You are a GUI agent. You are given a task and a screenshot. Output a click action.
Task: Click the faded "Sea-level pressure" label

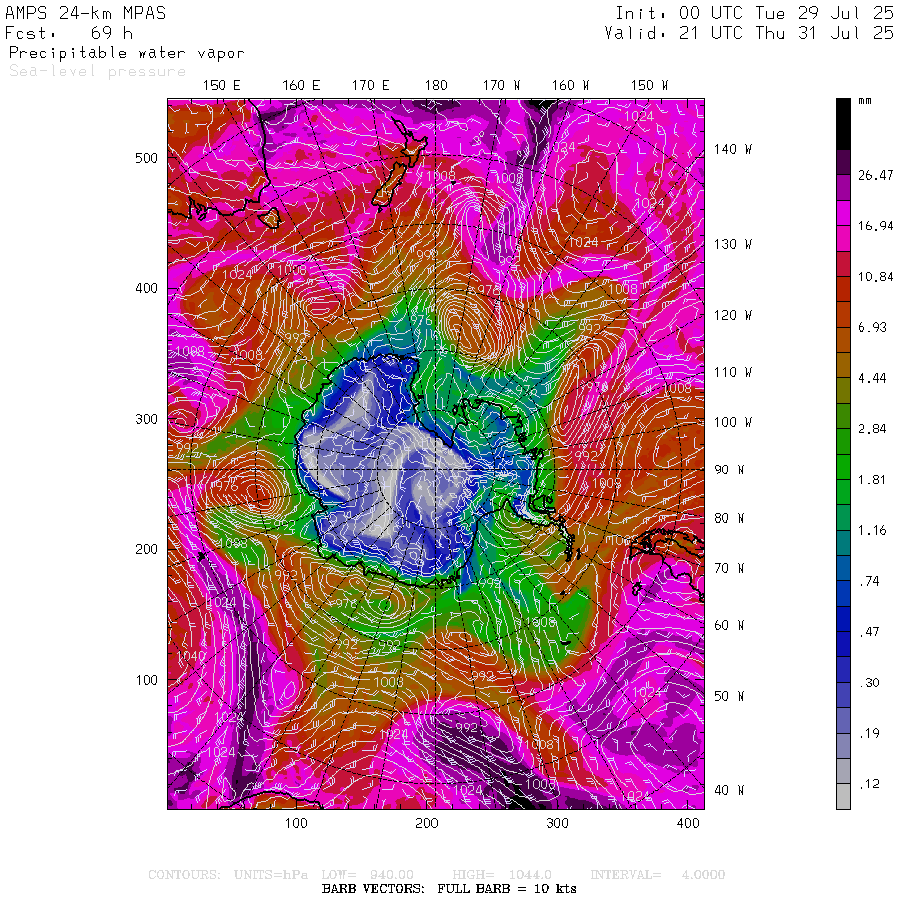[x=98, y=71]
